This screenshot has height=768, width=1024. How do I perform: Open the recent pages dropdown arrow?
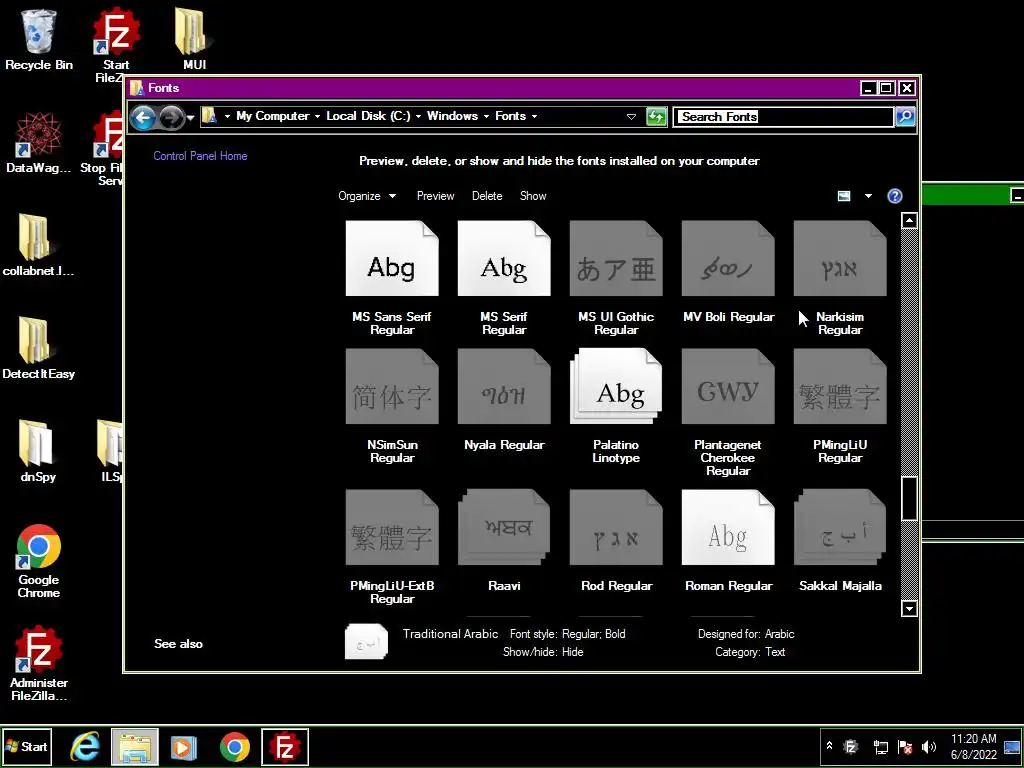(x=191, y=118)
